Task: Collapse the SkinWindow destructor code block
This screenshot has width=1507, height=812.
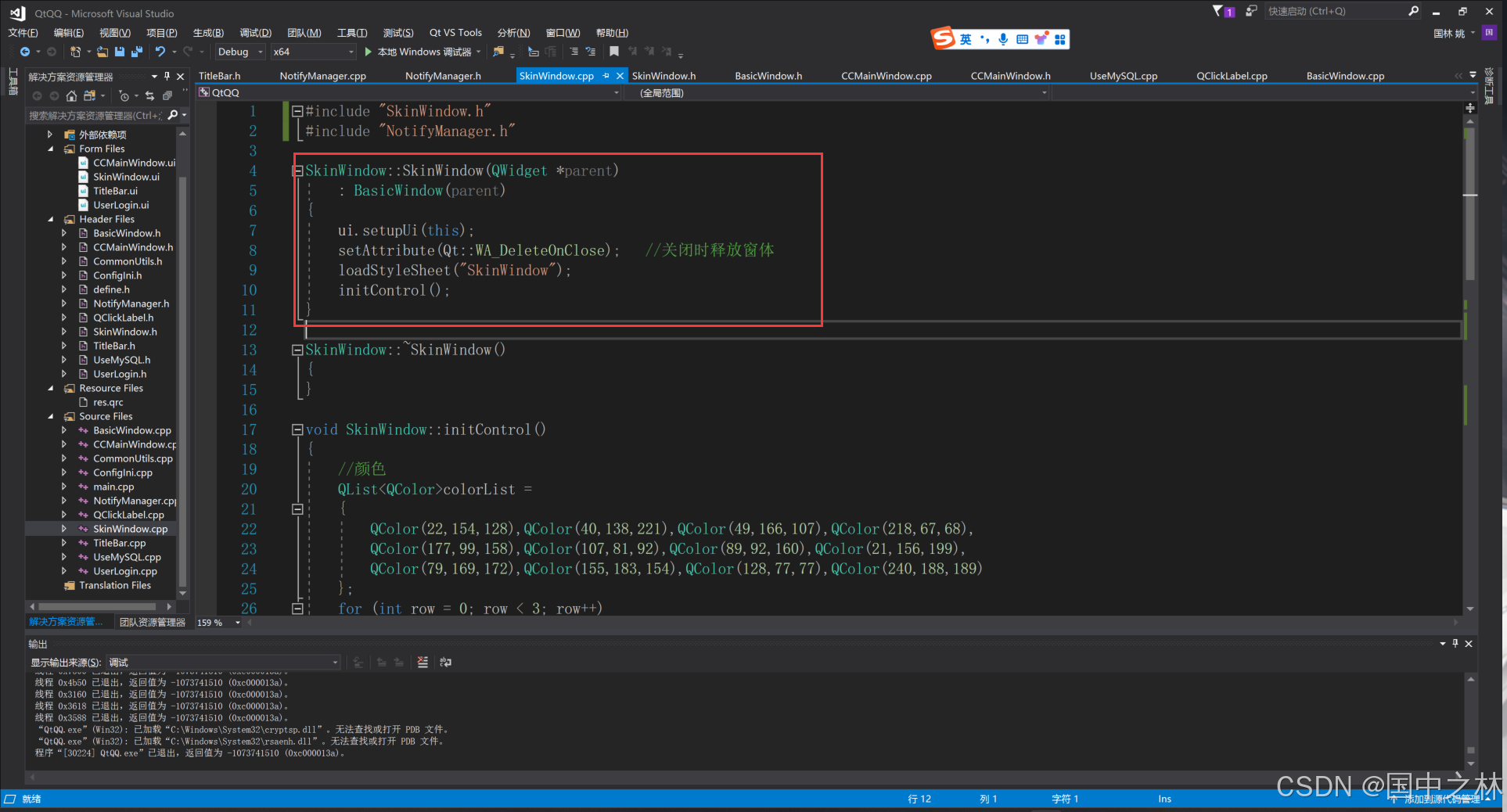Action: 297,350
